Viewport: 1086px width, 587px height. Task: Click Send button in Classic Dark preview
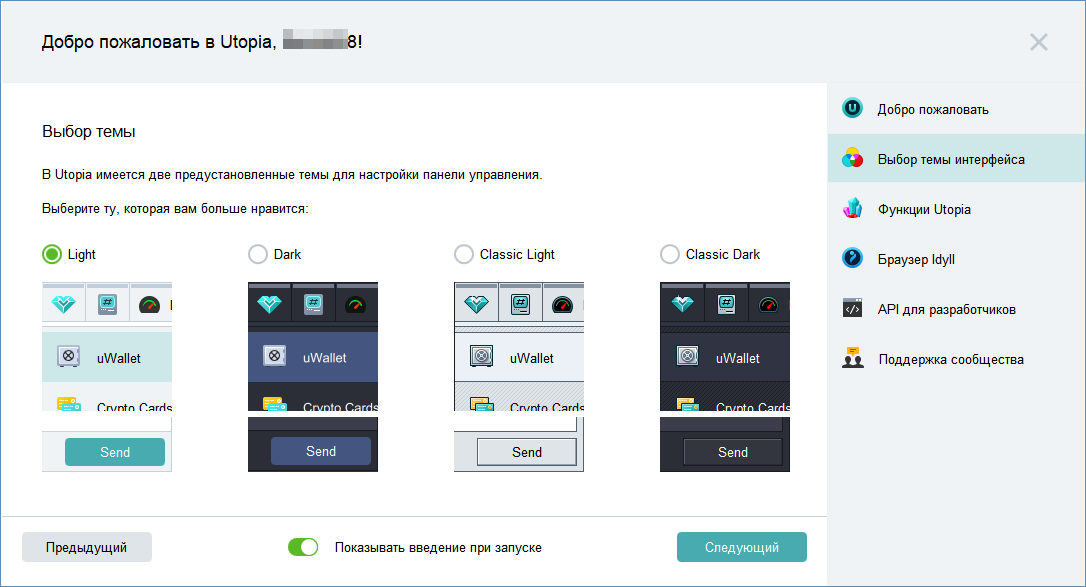(x=733, y=452)
